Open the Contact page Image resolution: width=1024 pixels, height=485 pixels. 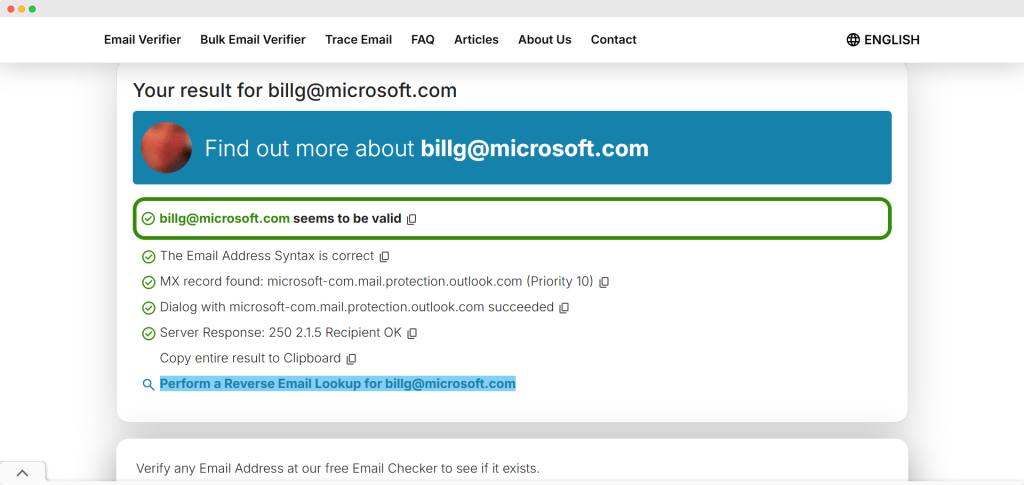(613, 40)
